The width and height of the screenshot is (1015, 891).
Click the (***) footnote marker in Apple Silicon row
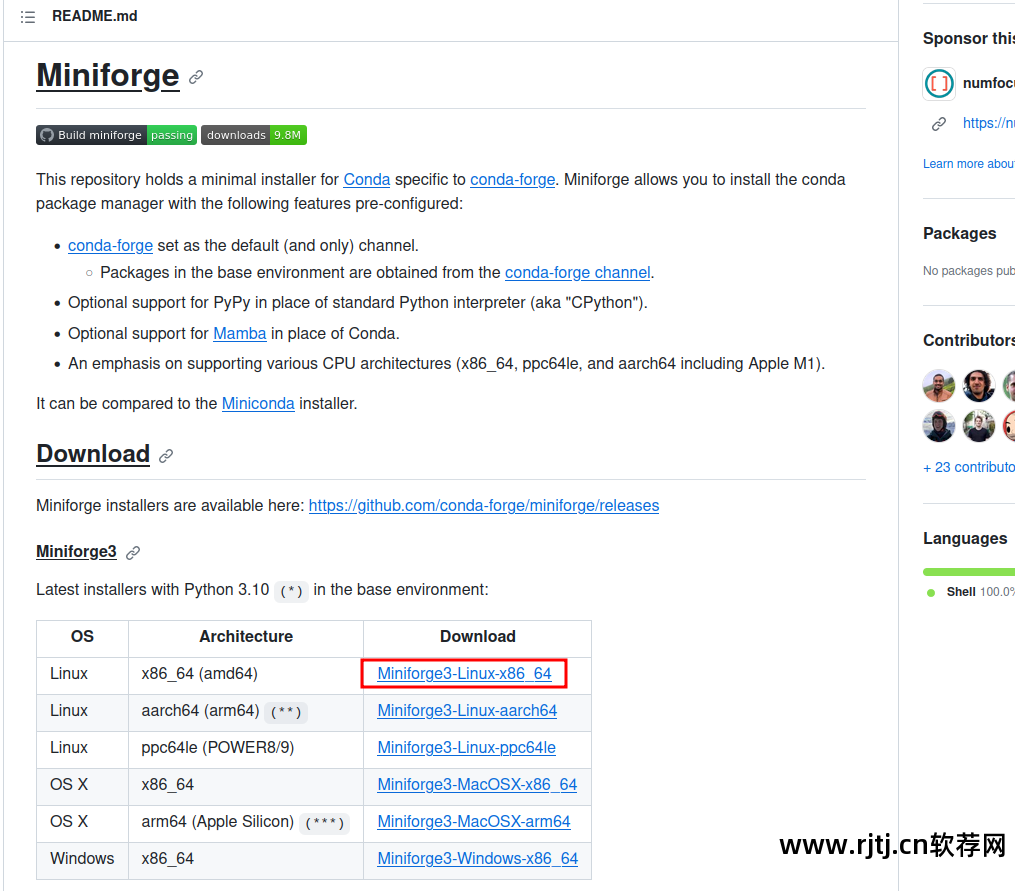coord(324,822)
